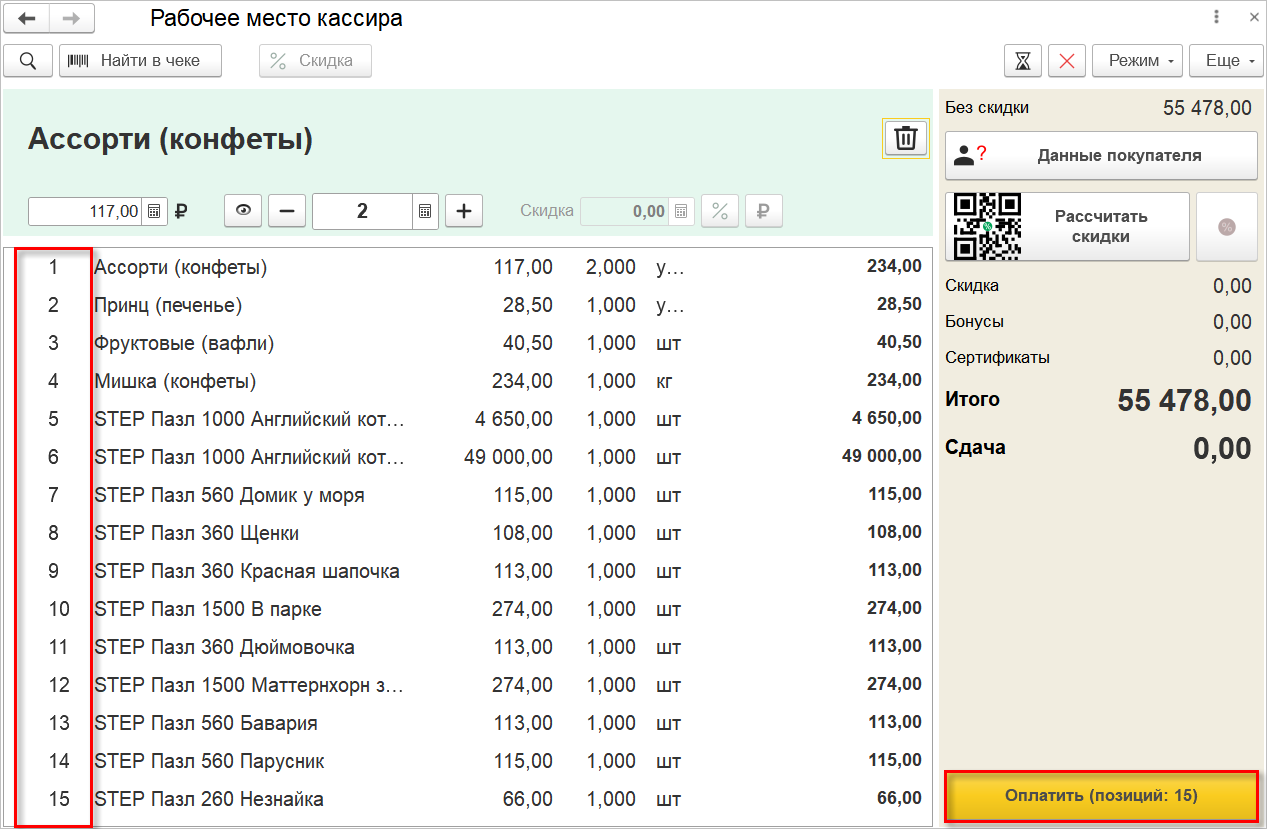Viewport: 1267px width, 829px height.
Task: Click the quantity field showing 2
Action: 362,211
